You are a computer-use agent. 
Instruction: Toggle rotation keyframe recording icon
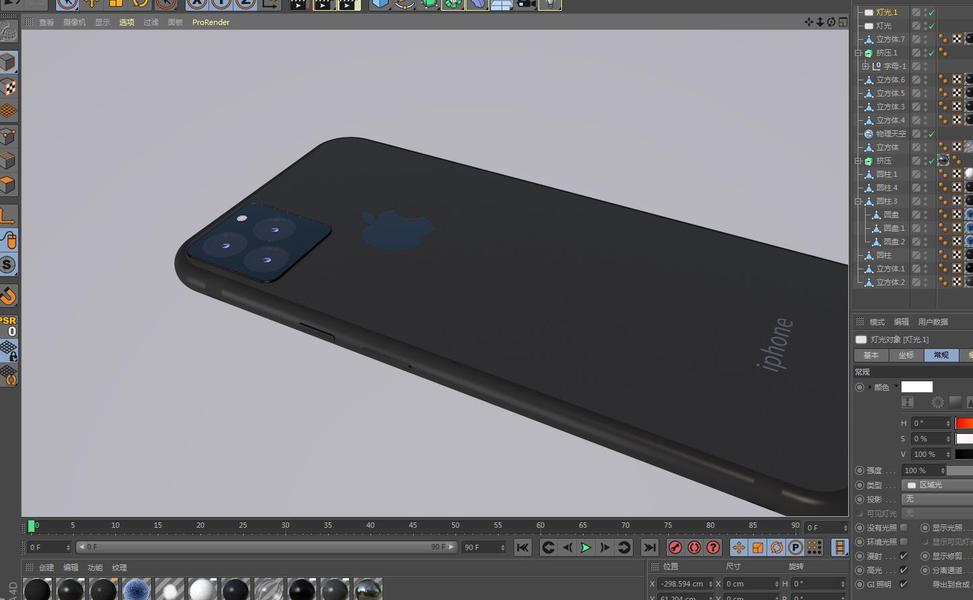click(x=776, y=547)
